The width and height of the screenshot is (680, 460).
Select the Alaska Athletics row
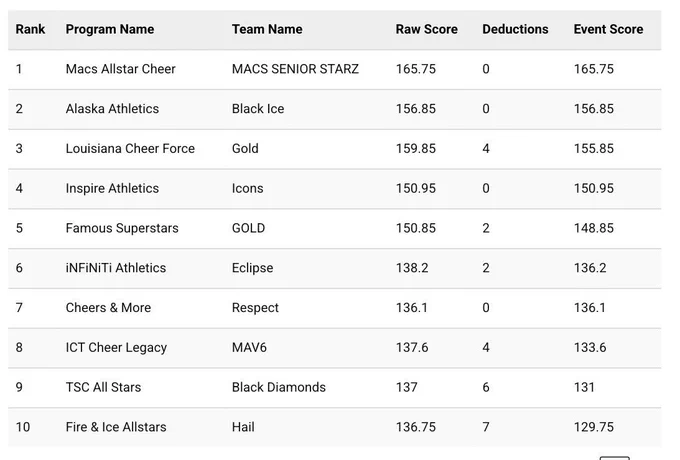tap(334, 109)
